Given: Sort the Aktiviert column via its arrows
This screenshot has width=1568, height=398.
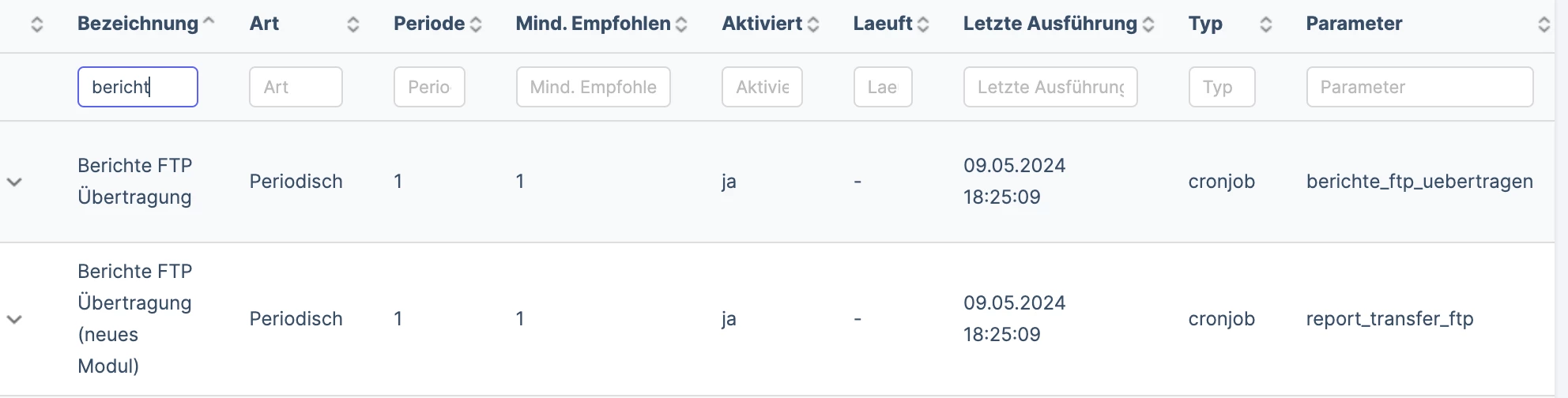Looking at the screenshot, I should 813,24.
